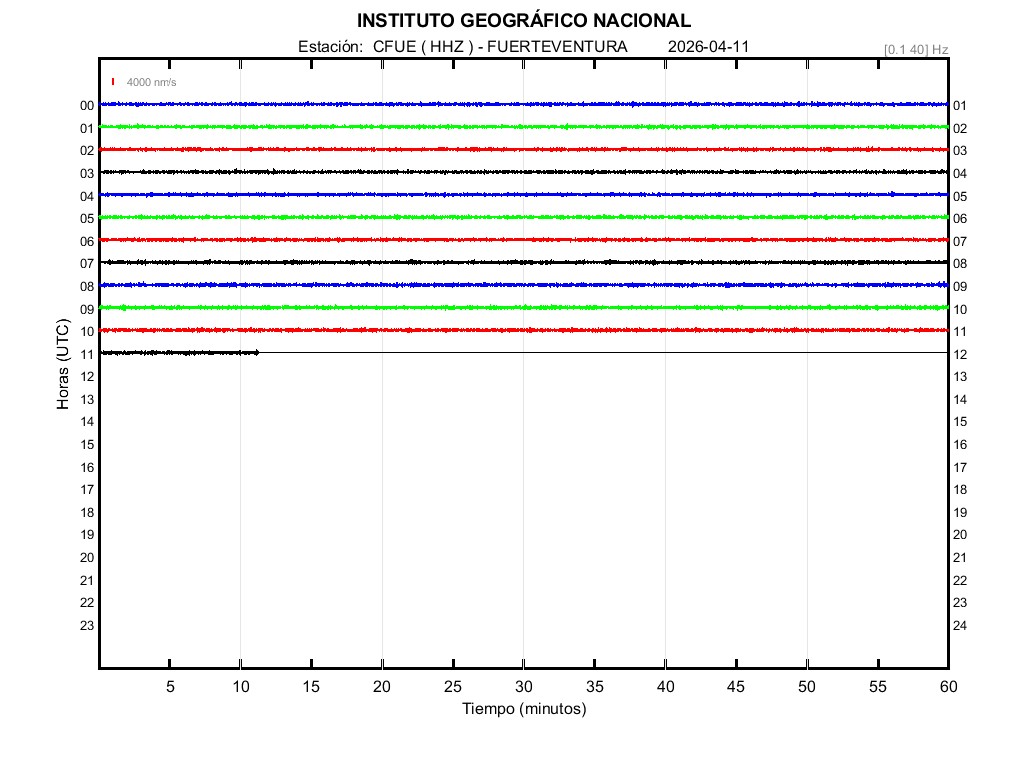
Task: Click the 5 minute tick label
Action: coord(170,686)
